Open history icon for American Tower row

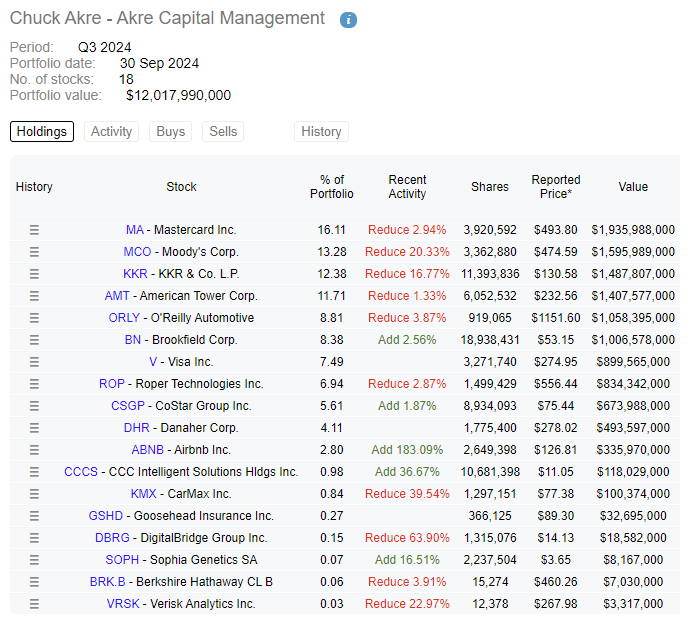(x=34, y=296)
